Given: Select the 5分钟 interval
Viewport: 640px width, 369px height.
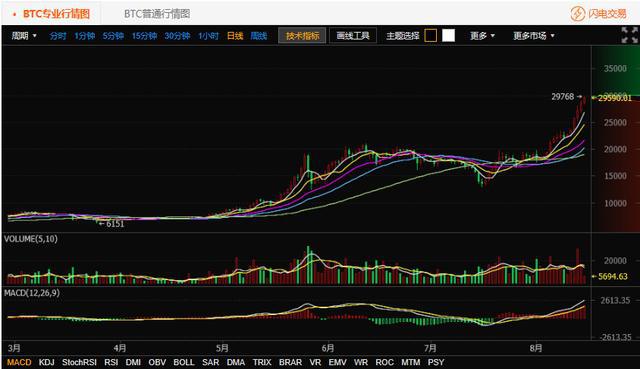Looking at the screenshot, I should 113,36.
